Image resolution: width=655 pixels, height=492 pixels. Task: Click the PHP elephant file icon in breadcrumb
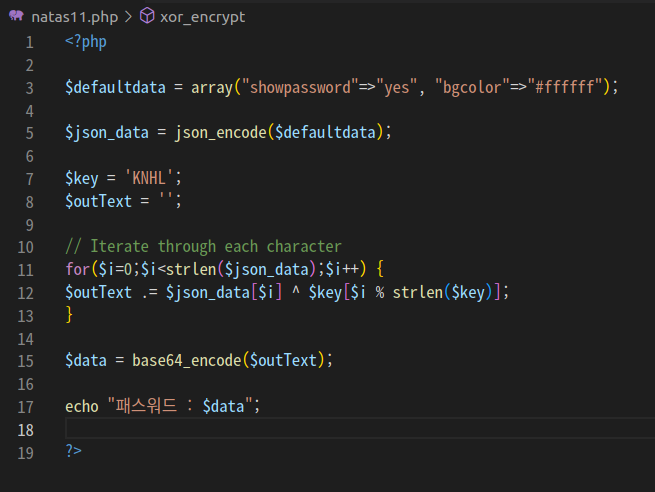point(16,16)
